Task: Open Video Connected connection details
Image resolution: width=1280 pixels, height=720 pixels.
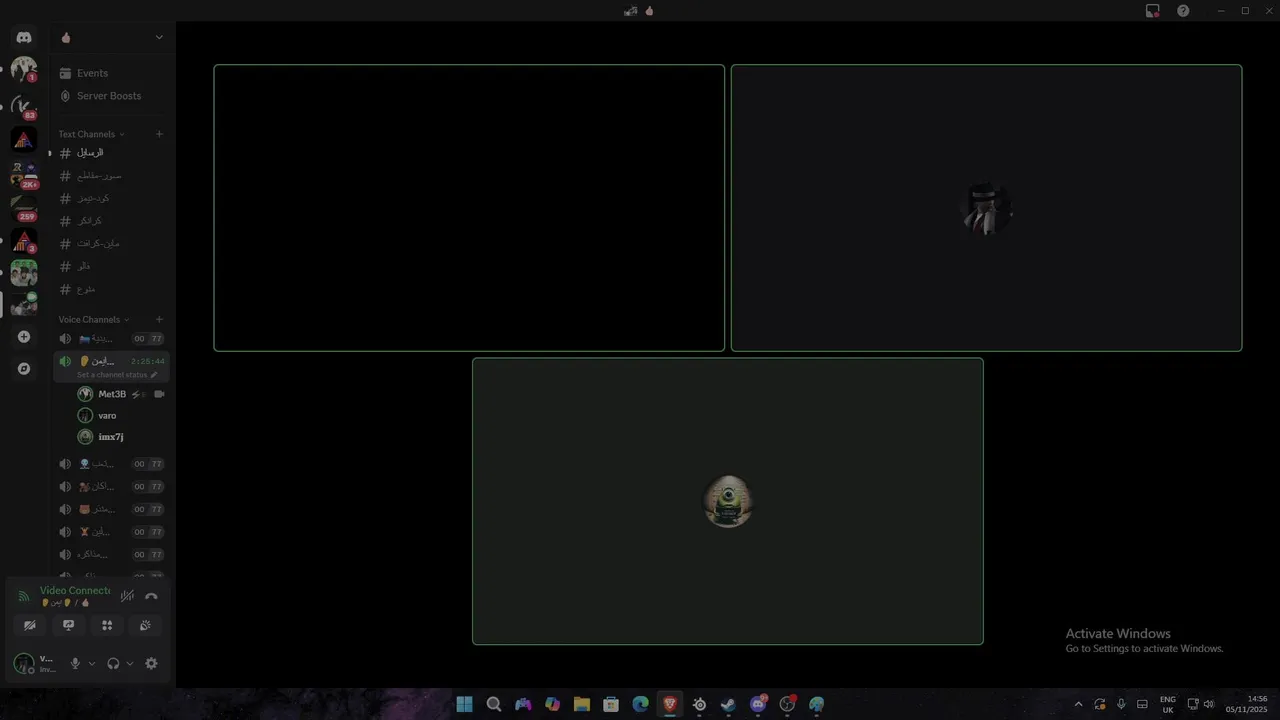Action: click(75, 591)
